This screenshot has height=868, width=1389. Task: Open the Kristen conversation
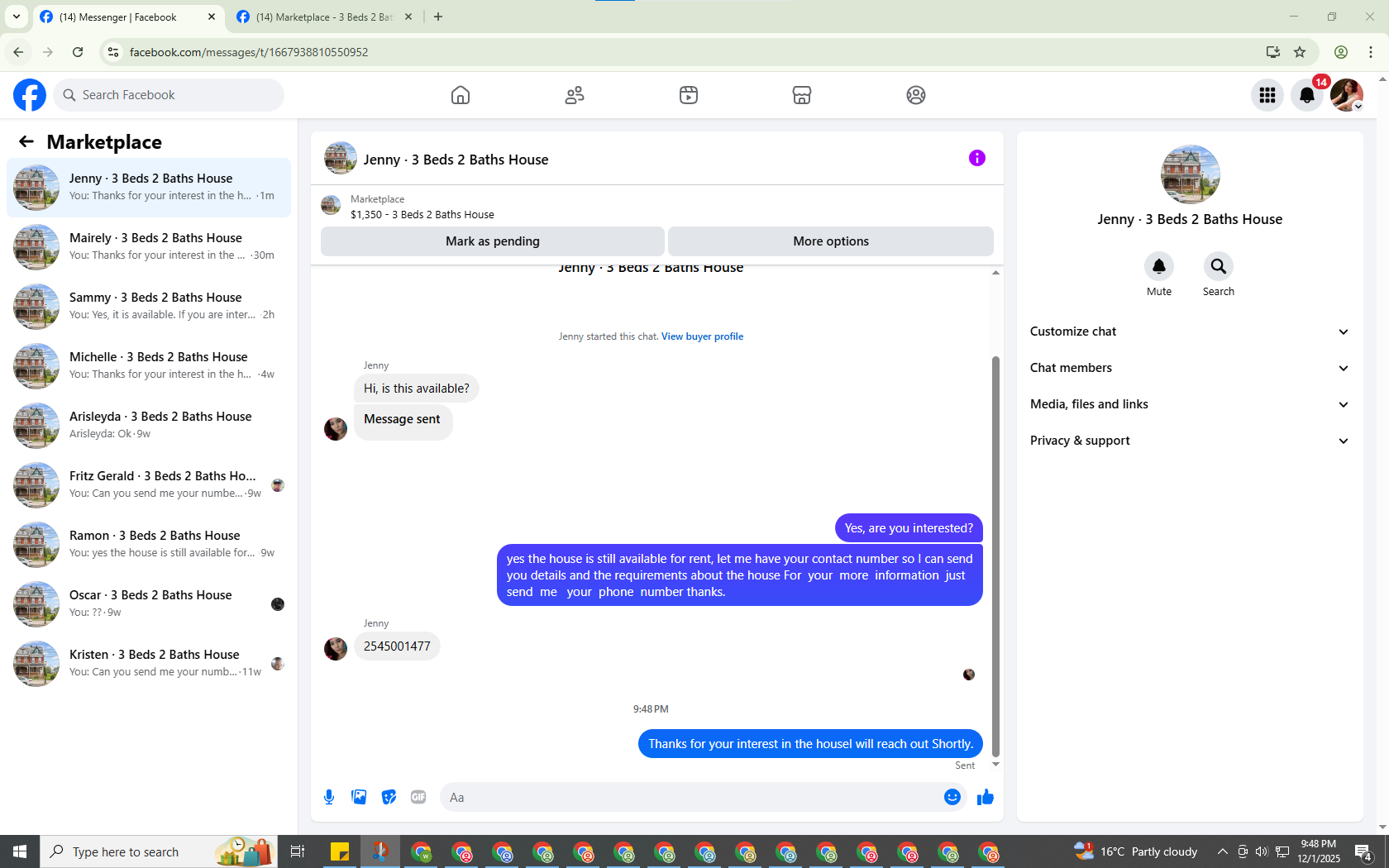[149, 664]
